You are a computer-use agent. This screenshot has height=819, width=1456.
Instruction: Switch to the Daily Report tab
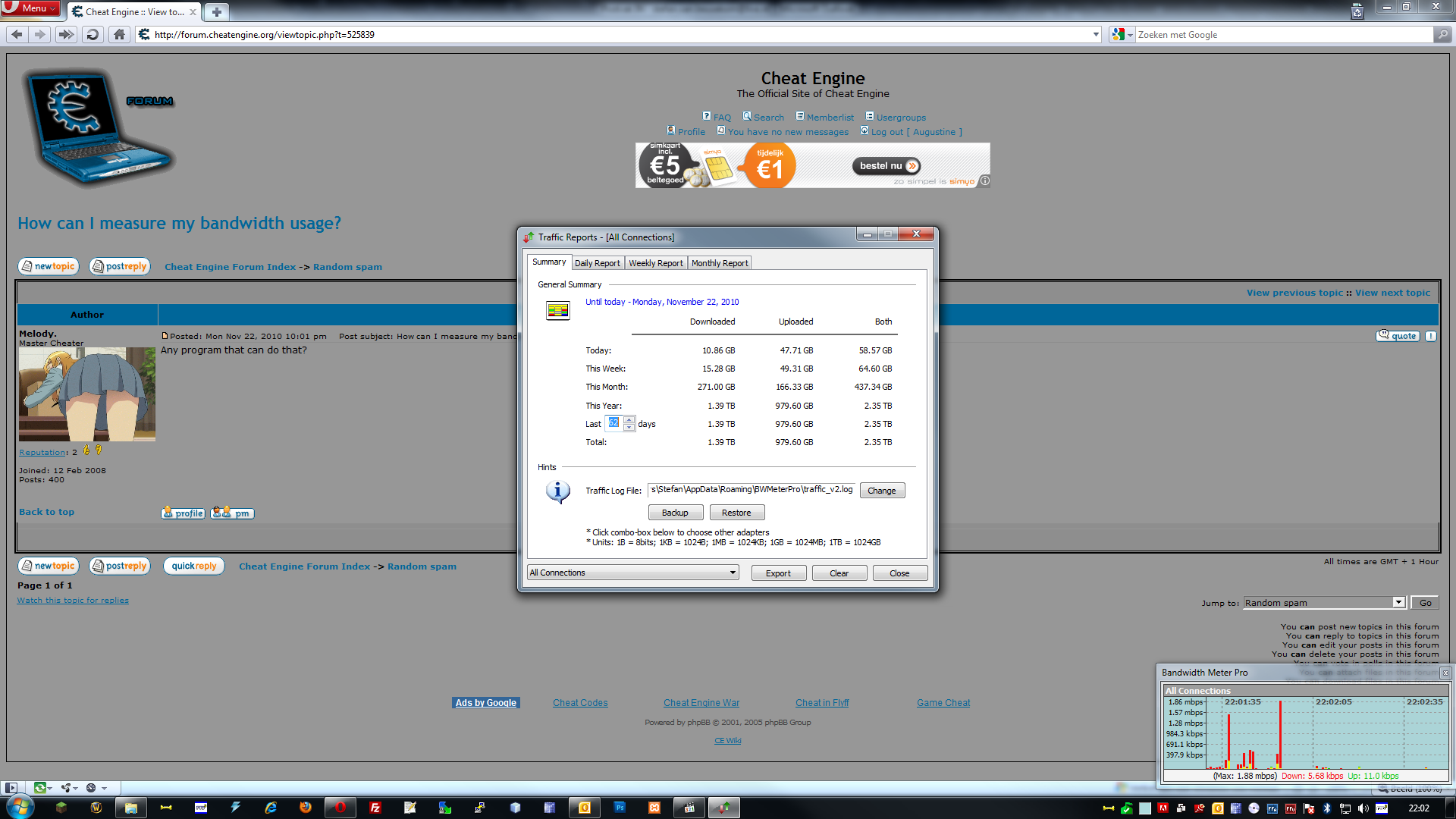tap(597, 263)
